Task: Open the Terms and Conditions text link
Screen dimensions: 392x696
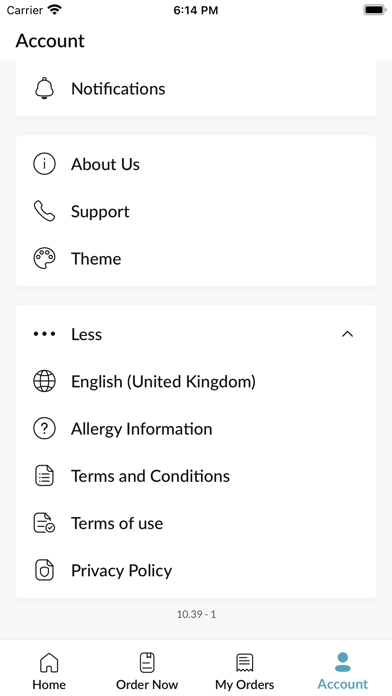Action: click(150, 476)
